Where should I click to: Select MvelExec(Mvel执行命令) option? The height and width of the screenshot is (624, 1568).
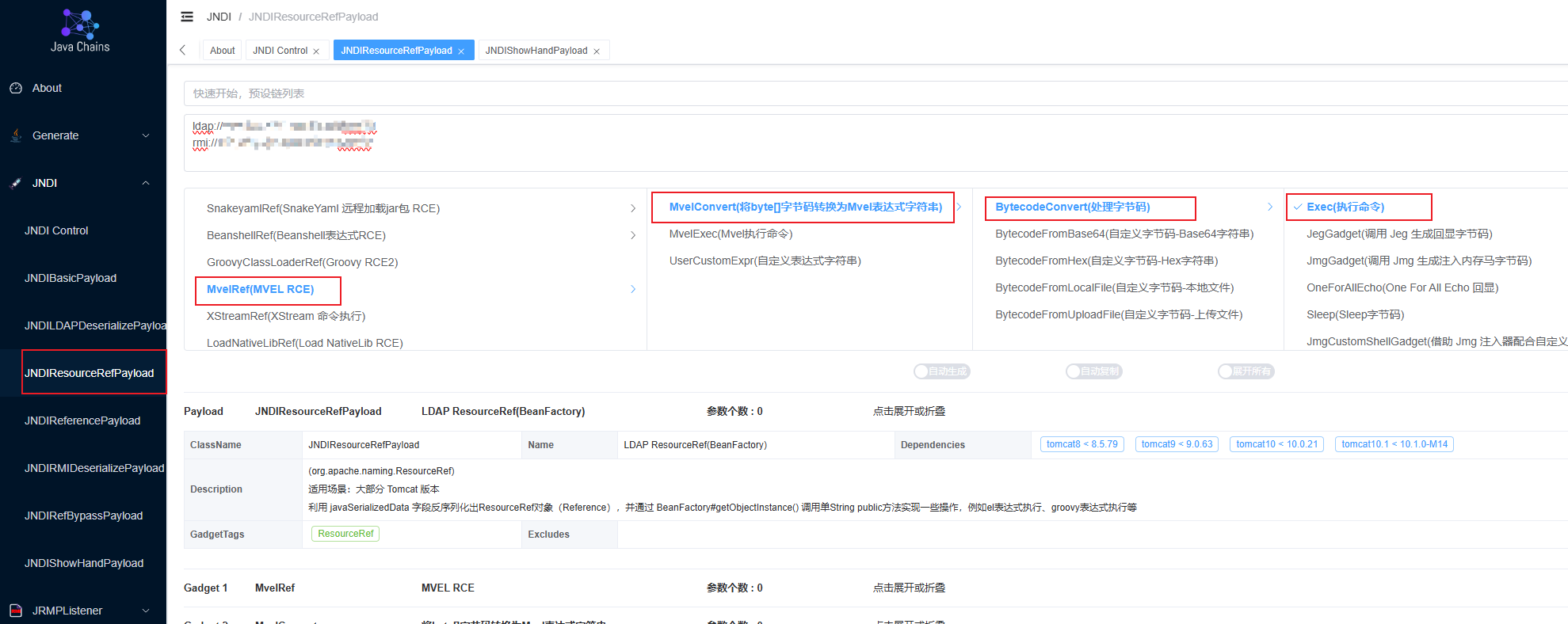tap(731, 234)
